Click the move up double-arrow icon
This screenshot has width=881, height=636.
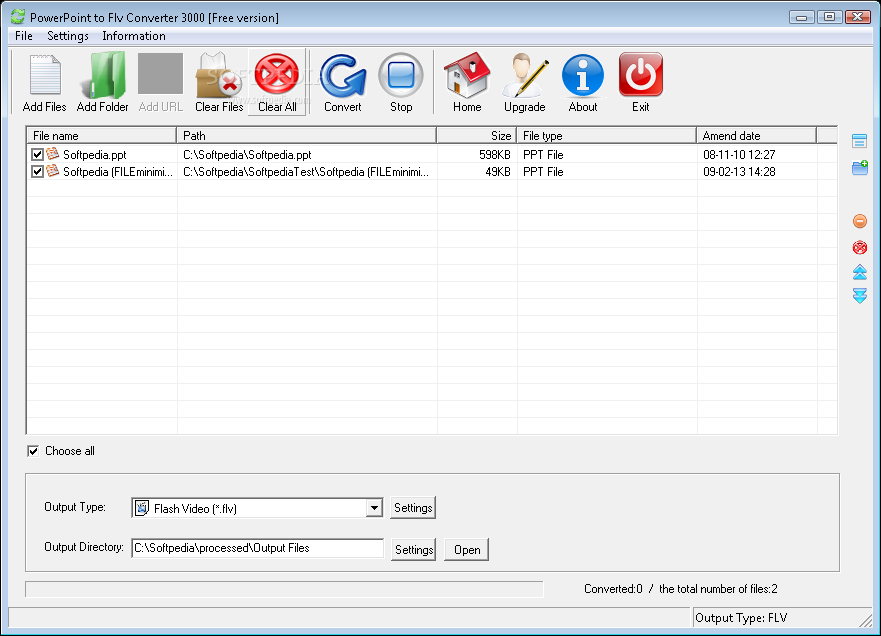860,272
